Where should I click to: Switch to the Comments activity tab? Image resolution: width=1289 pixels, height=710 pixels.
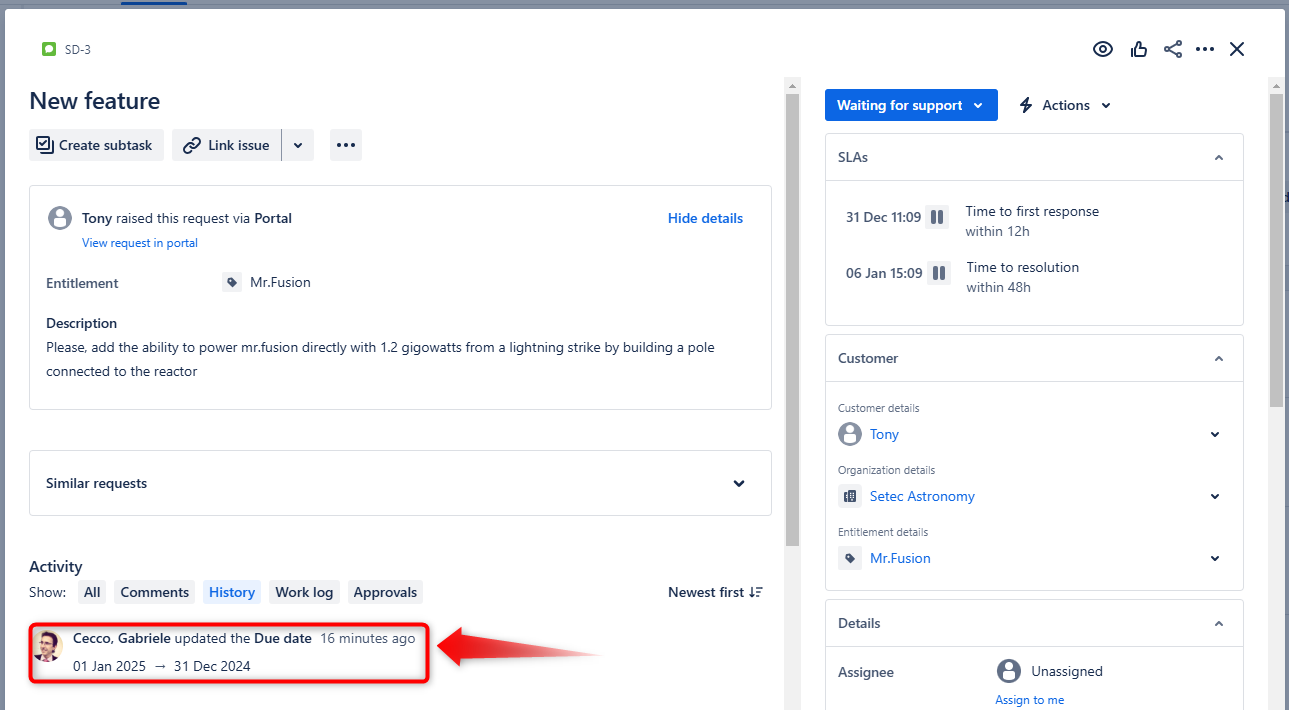155,592
